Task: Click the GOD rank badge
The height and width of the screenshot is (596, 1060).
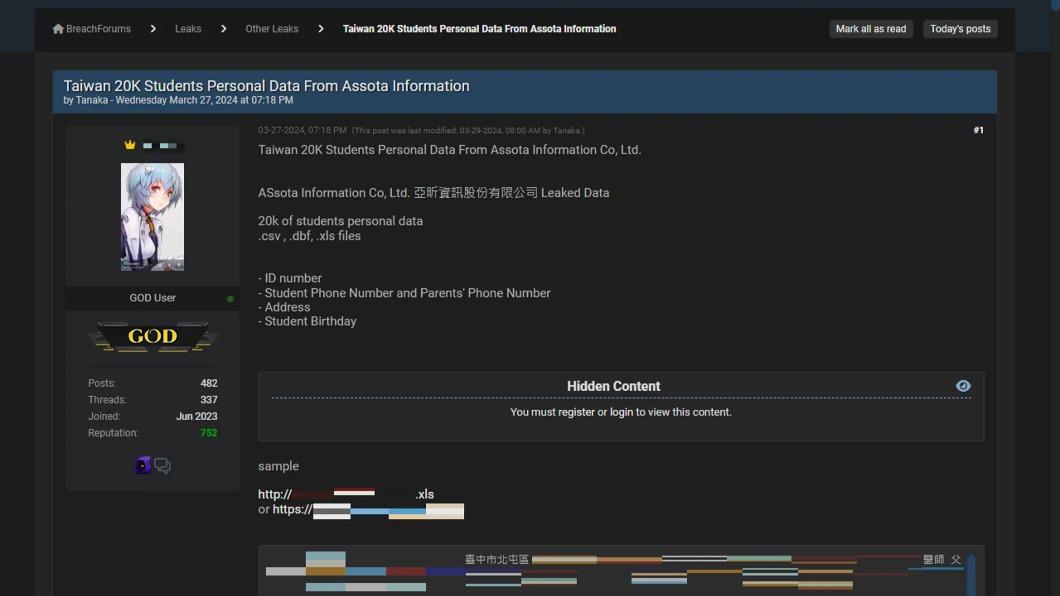Action: [x=153, y=337]
